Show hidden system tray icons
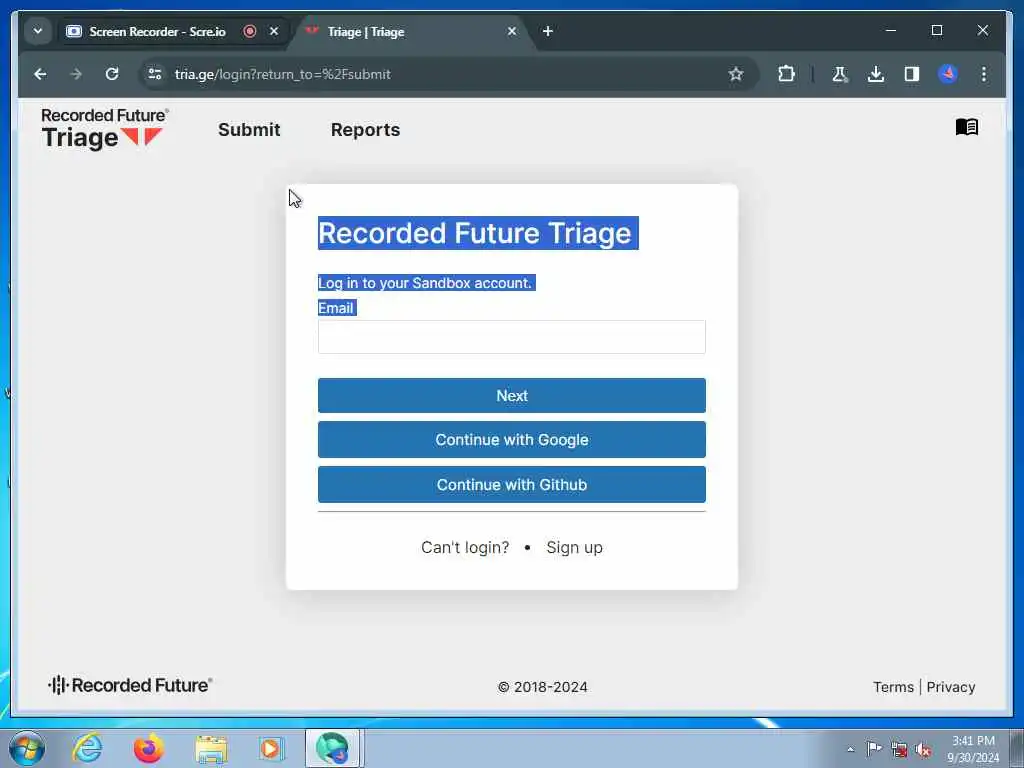The width and height of the screenshot is (1024, 768). 850,749
